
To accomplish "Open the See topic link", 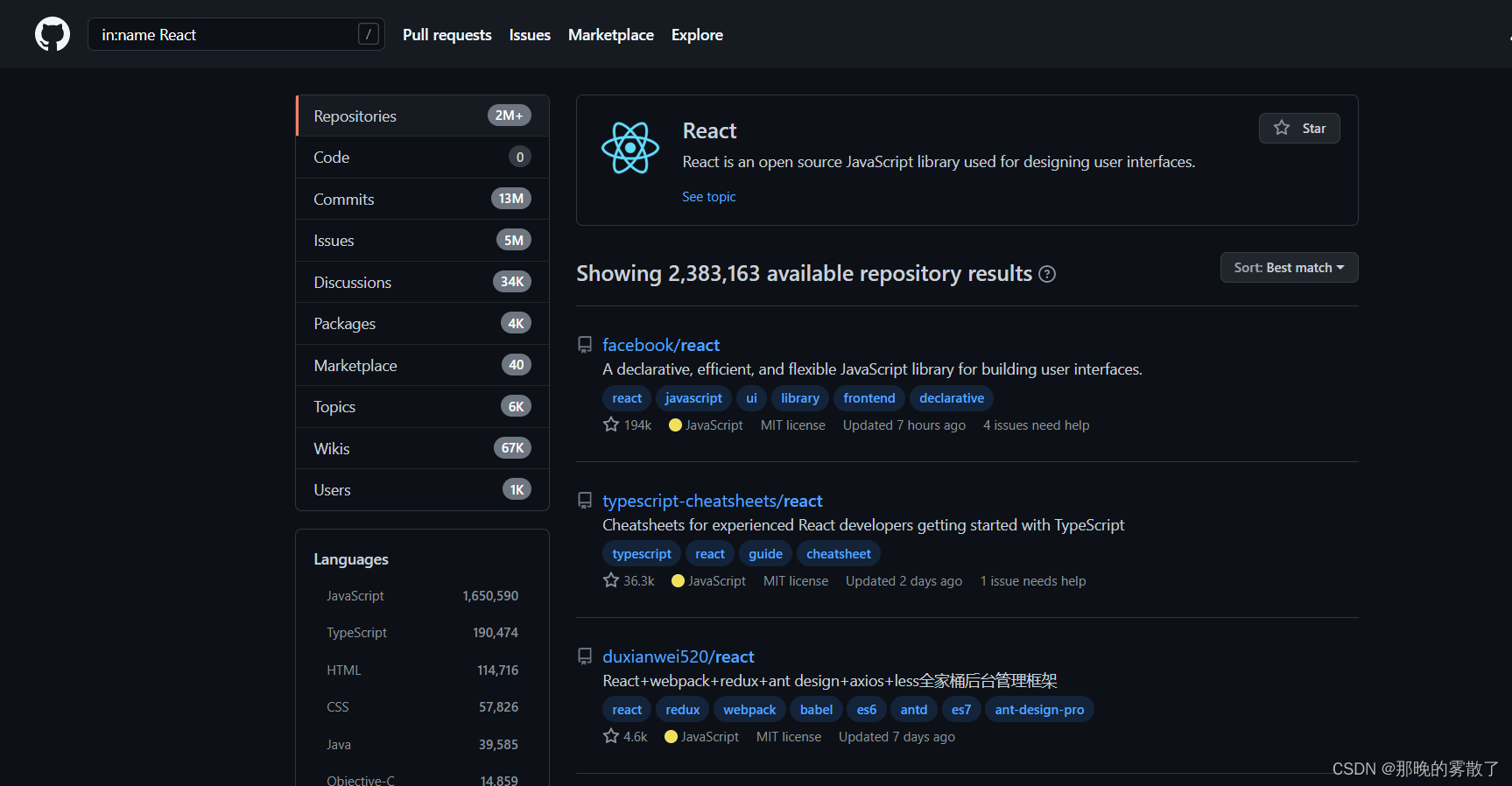I will pos(709,197).
